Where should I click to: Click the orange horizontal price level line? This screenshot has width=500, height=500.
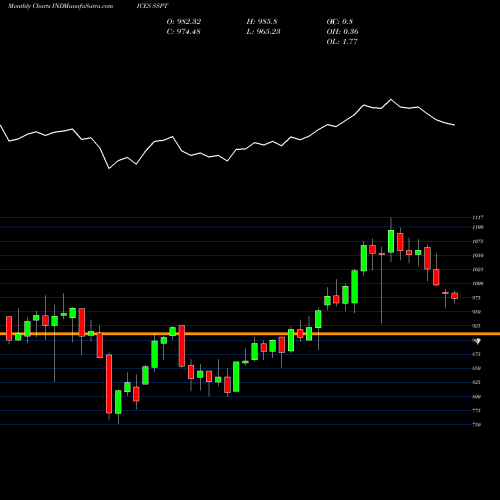click(x=250, y=334)
